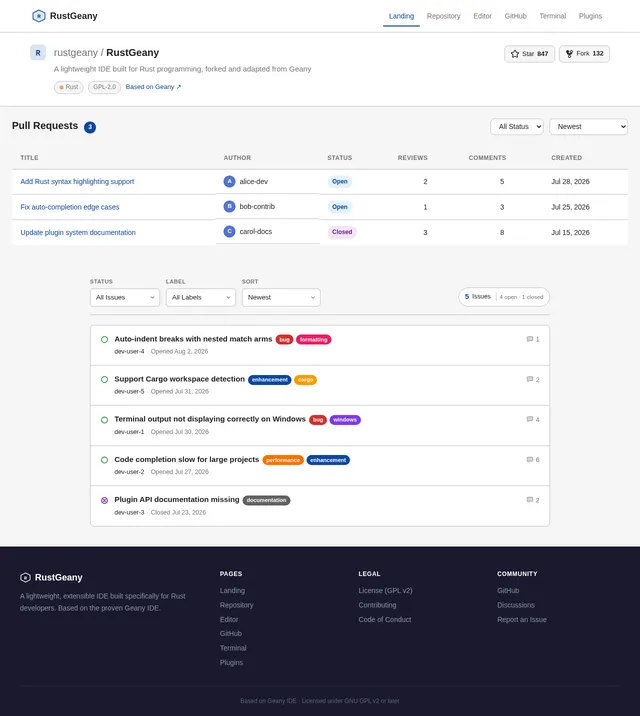
Task: Open Add Rust syntax highlighting support PR
Action: tap(77, 181)
